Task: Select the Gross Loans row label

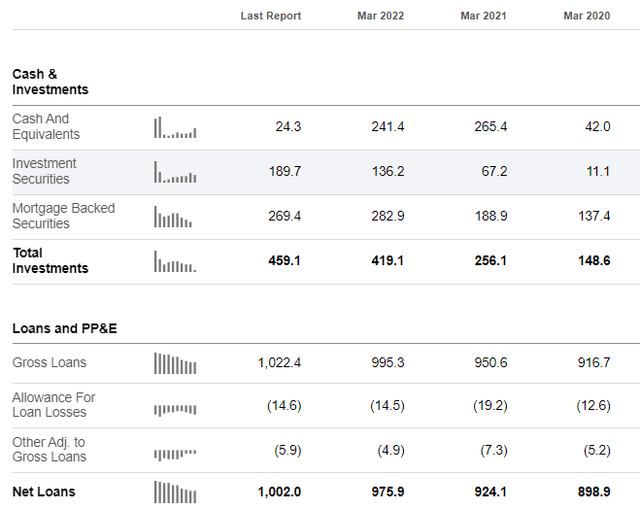Action: (49, 362)
